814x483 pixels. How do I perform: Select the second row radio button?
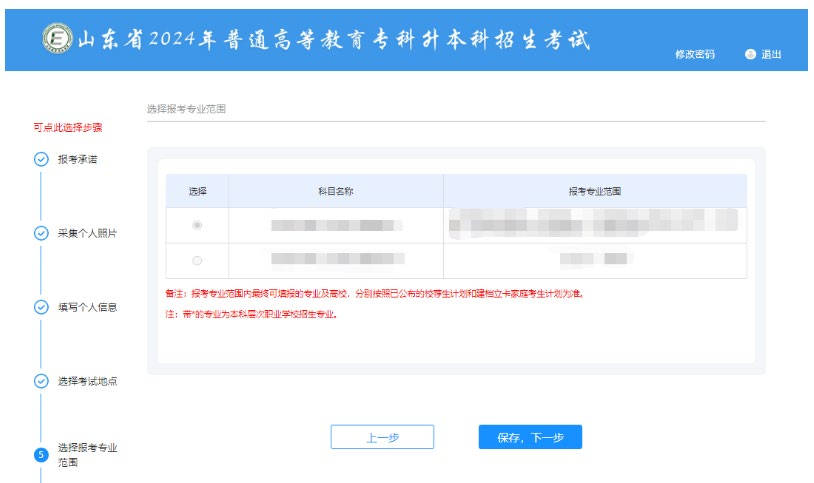[x=197, y=261]
